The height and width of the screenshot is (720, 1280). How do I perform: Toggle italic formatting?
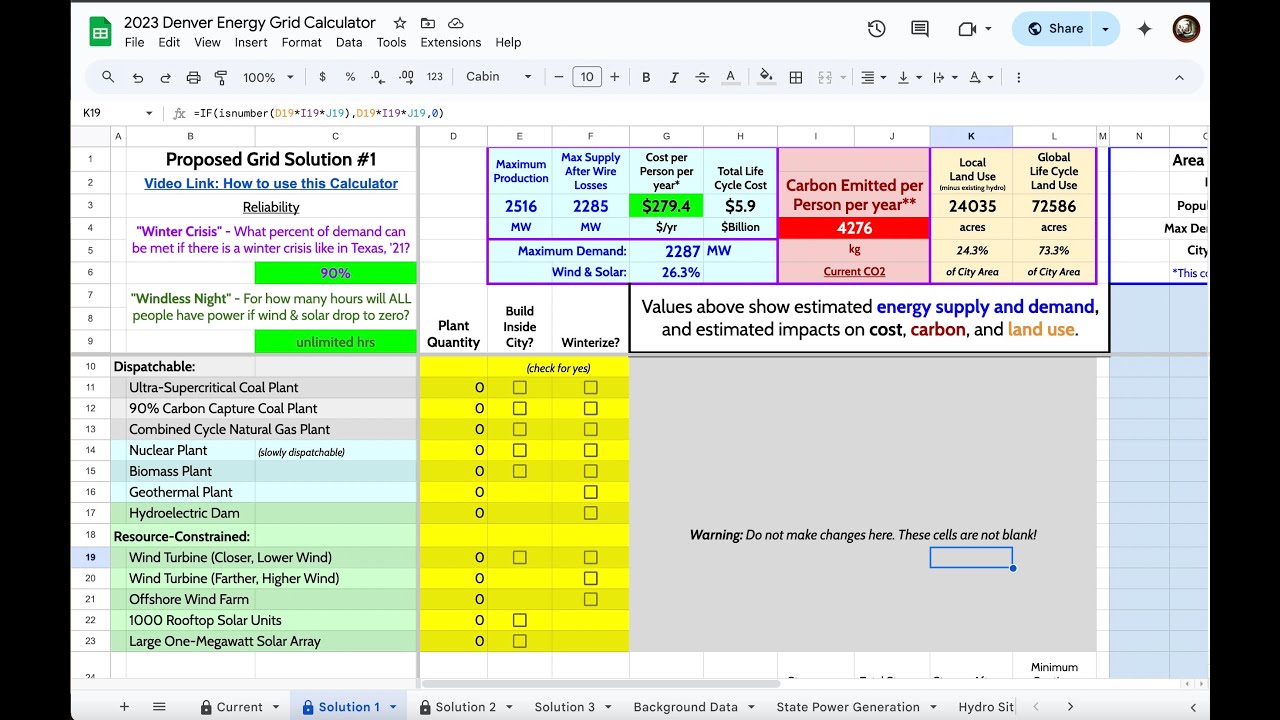click(x=674, y=77)
